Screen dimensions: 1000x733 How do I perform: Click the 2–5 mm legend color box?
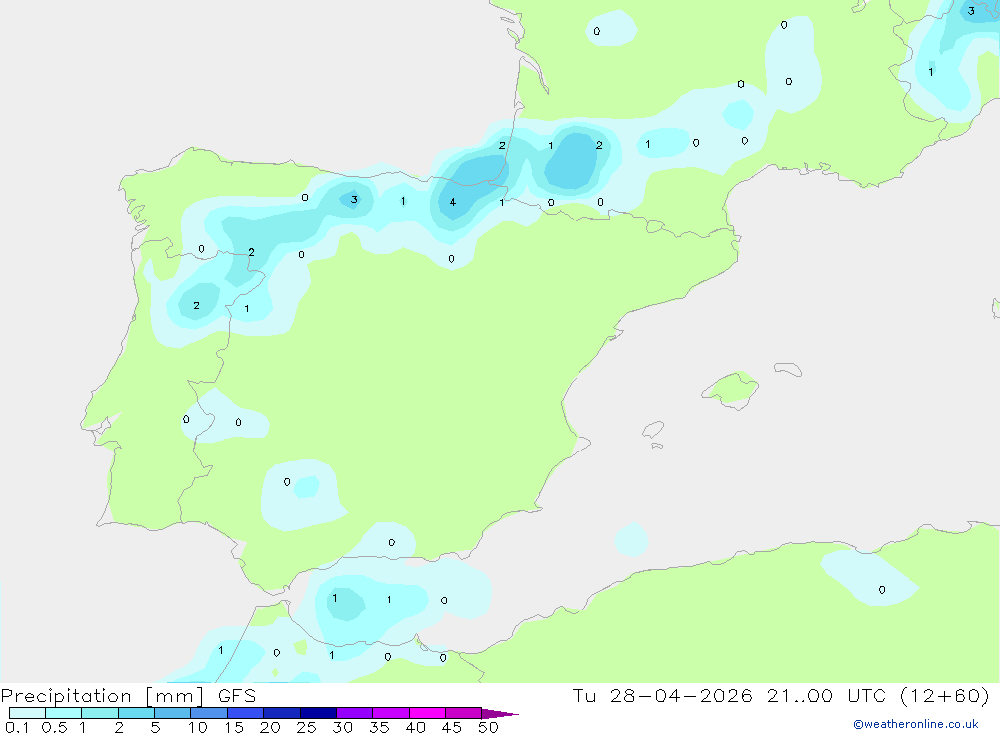point(136,713)
